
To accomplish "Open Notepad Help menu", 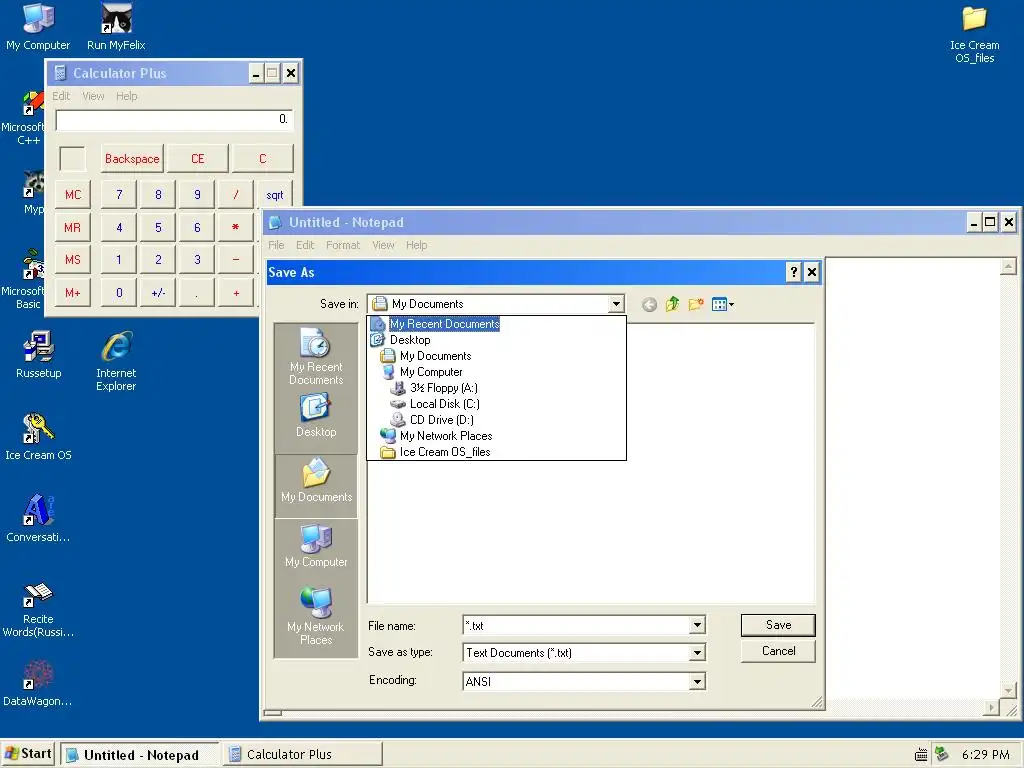I will (x=417, y=246).
